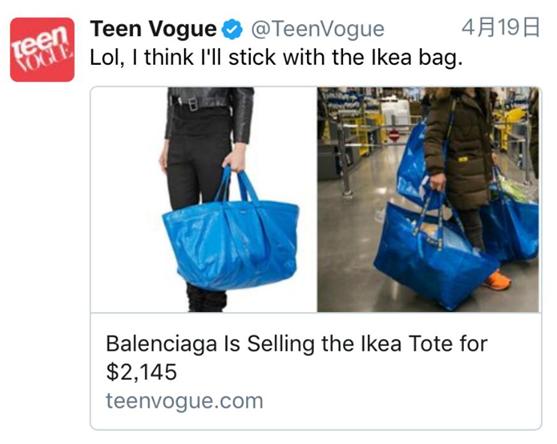
Task: Open the Teen Vogue red avatar logo
Action: pyautogui.click(x=42, y=49)
